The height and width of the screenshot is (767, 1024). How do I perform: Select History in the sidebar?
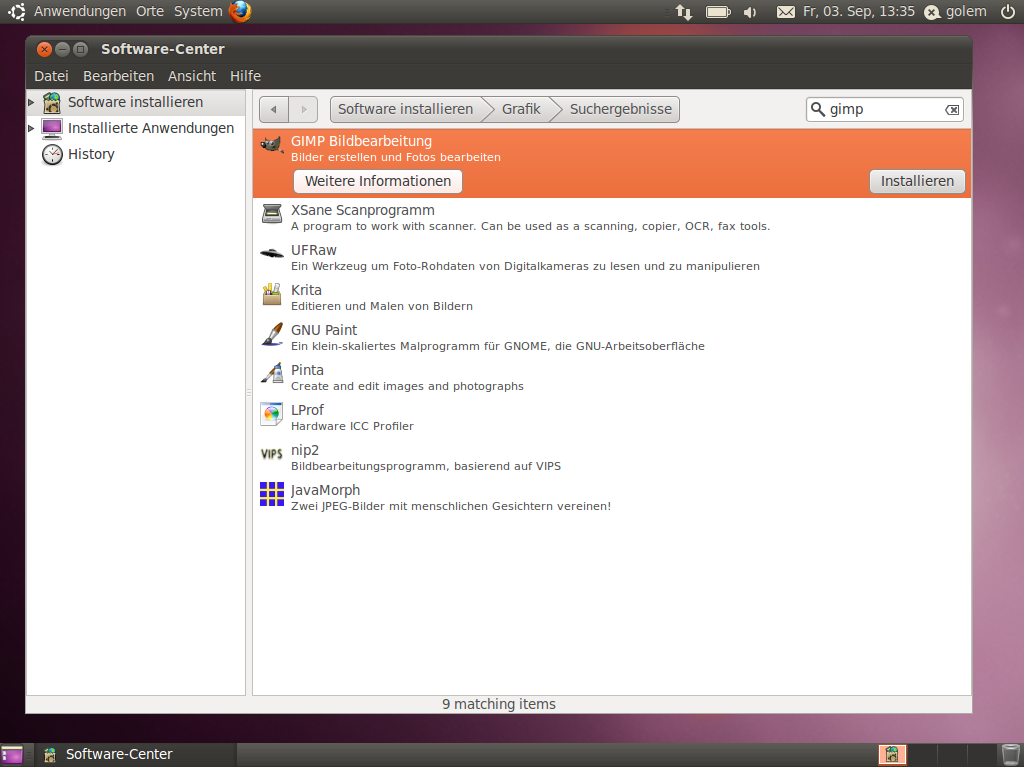(91, 154)
